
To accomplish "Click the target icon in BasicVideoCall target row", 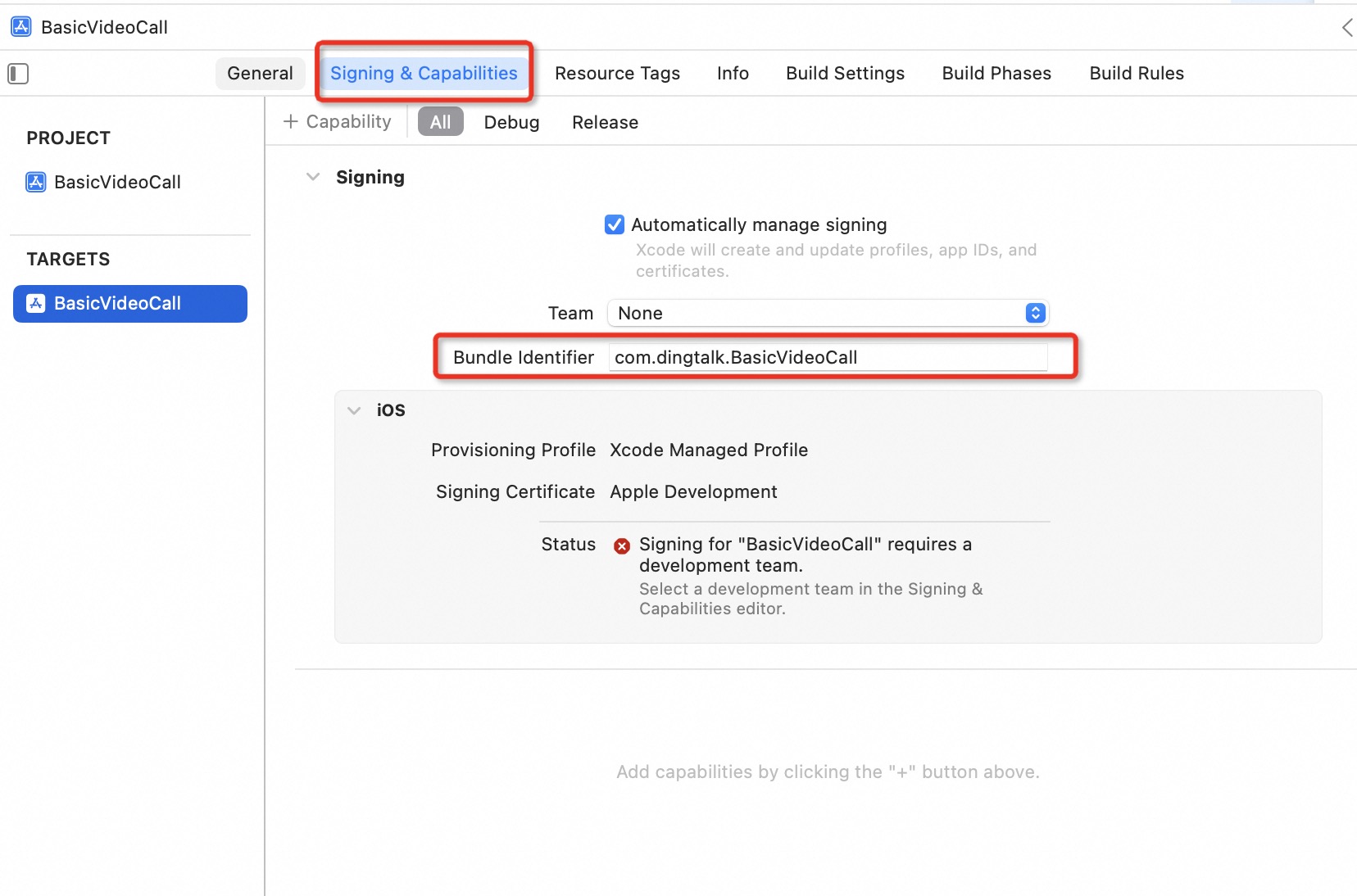I will click(x=36, y=304).
